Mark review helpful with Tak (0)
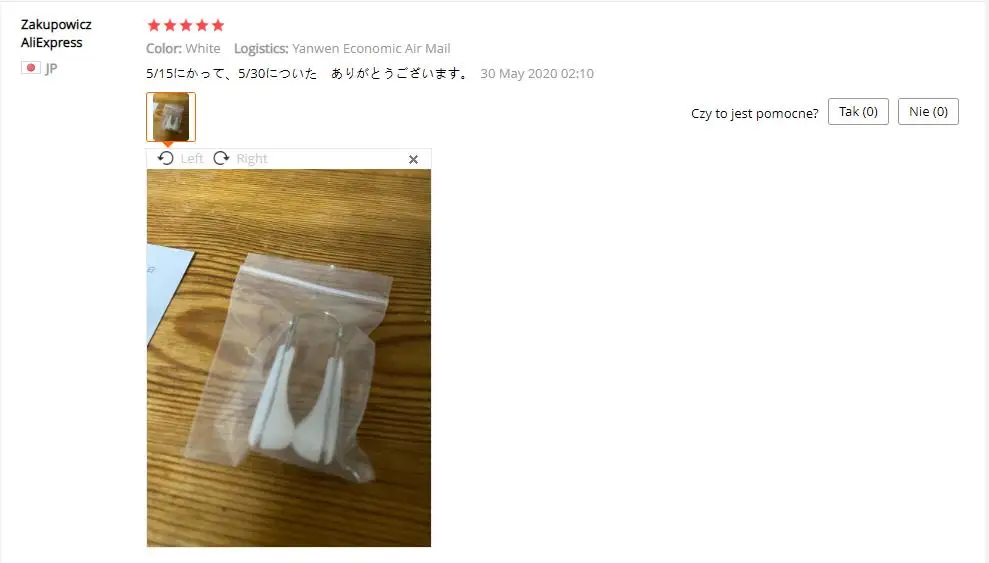 pyautogui.click(x=858, y=112)
